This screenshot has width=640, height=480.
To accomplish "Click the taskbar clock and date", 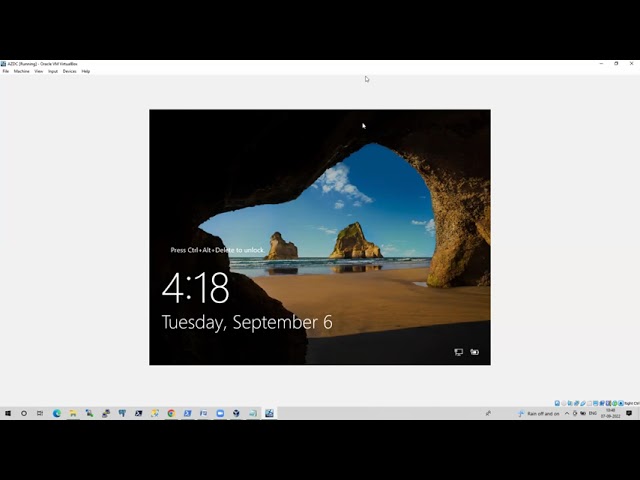I will (613, 413).
